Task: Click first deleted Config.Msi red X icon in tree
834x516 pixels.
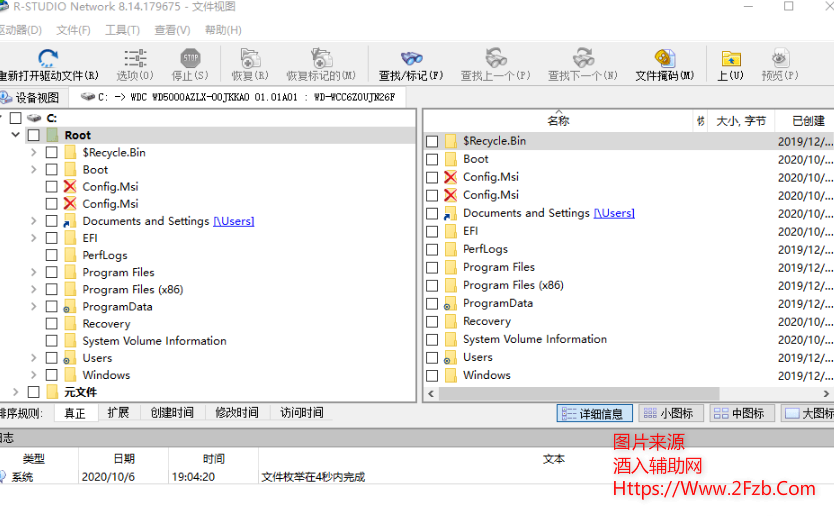Action: (x=70, y=187)
